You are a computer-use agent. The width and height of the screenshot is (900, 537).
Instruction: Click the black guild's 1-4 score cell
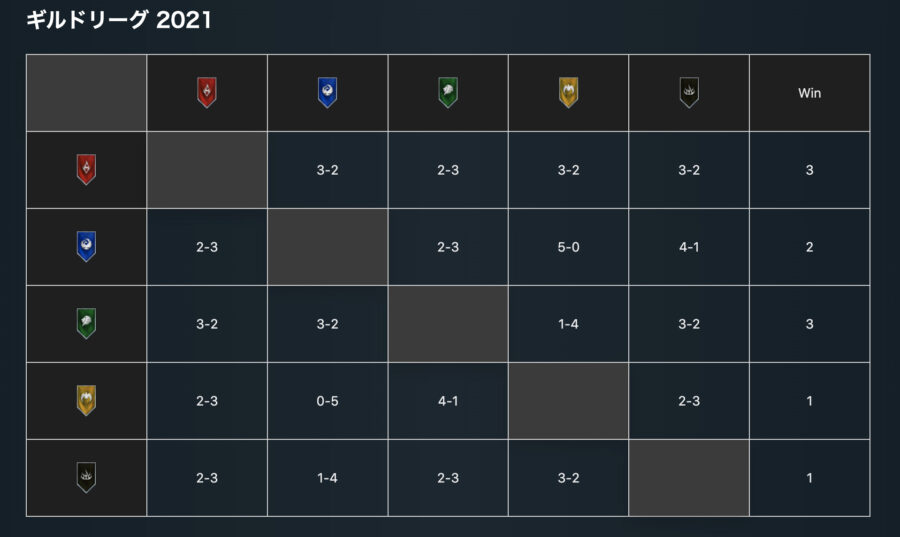point(327,477)
